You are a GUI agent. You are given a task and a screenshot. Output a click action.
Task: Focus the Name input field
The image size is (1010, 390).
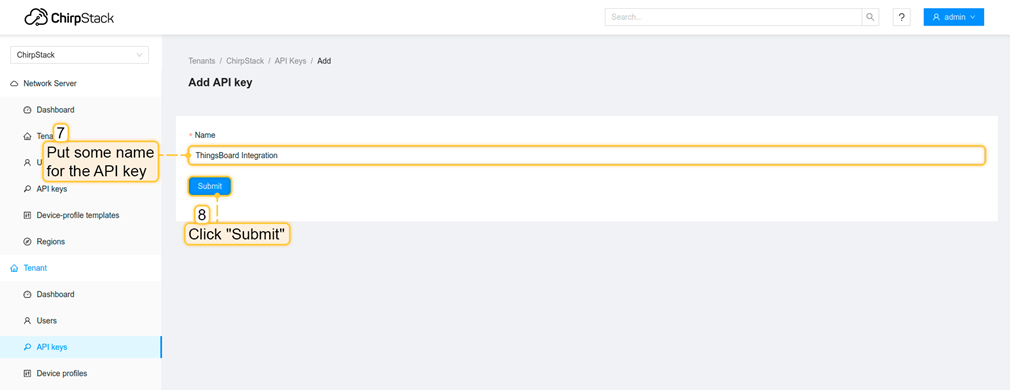coord(586,155)
